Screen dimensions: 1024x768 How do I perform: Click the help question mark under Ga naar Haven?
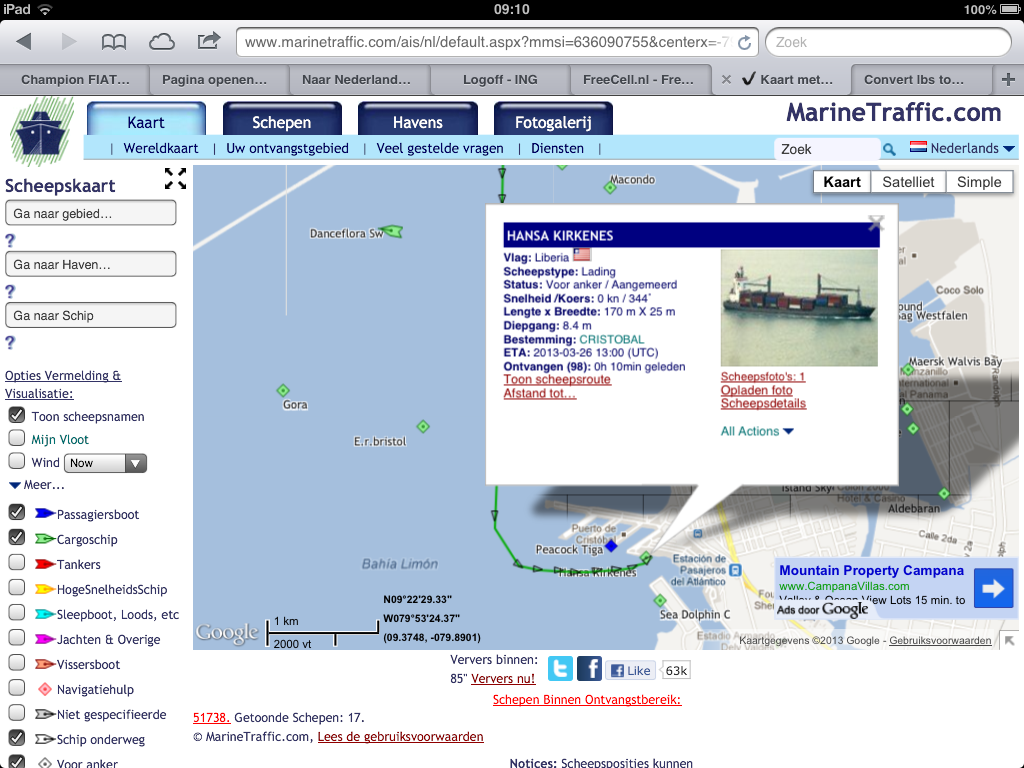10,291
